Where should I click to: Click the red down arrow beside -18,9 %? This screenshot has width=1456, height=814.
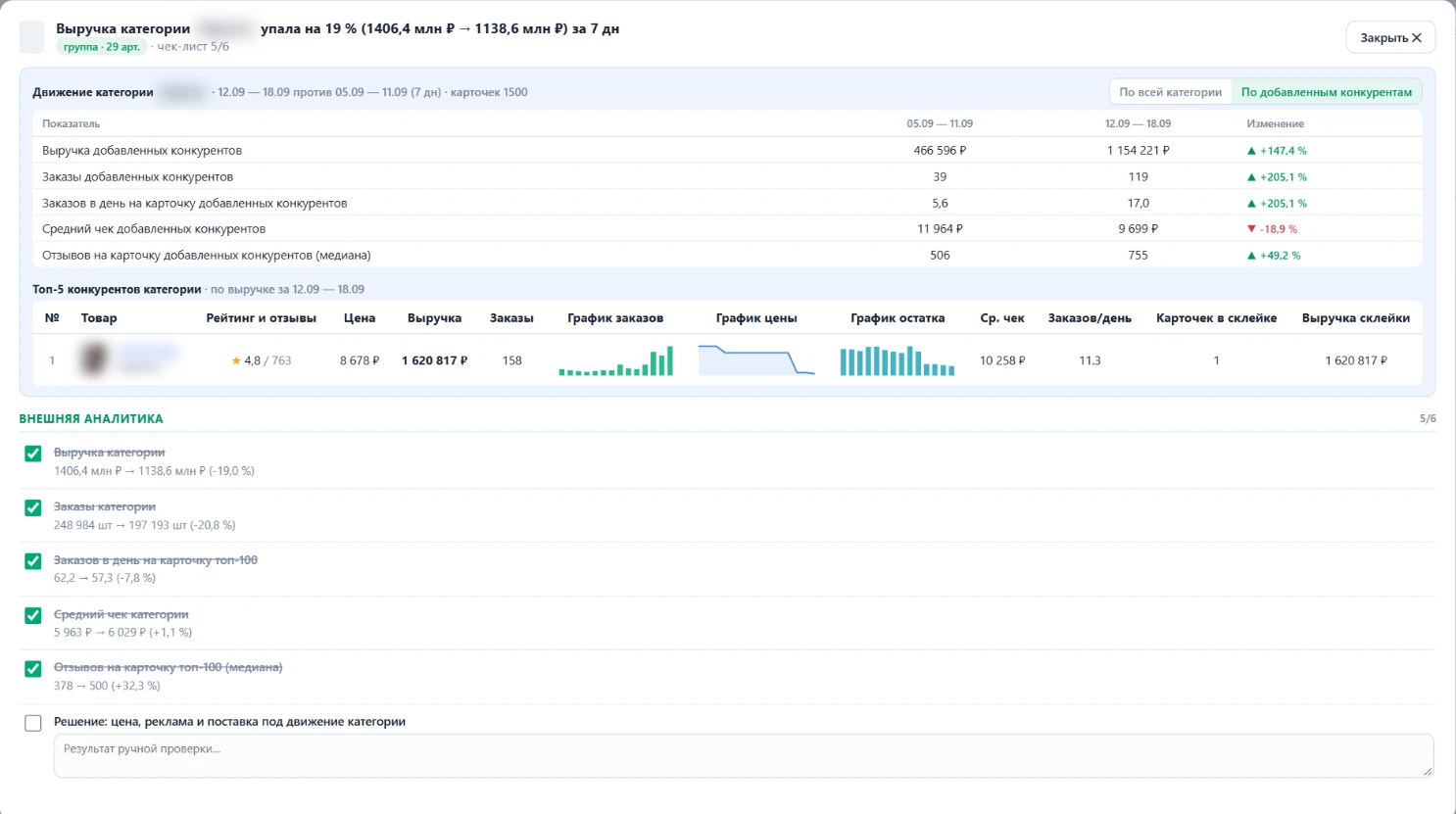[x=1251, y=229]
